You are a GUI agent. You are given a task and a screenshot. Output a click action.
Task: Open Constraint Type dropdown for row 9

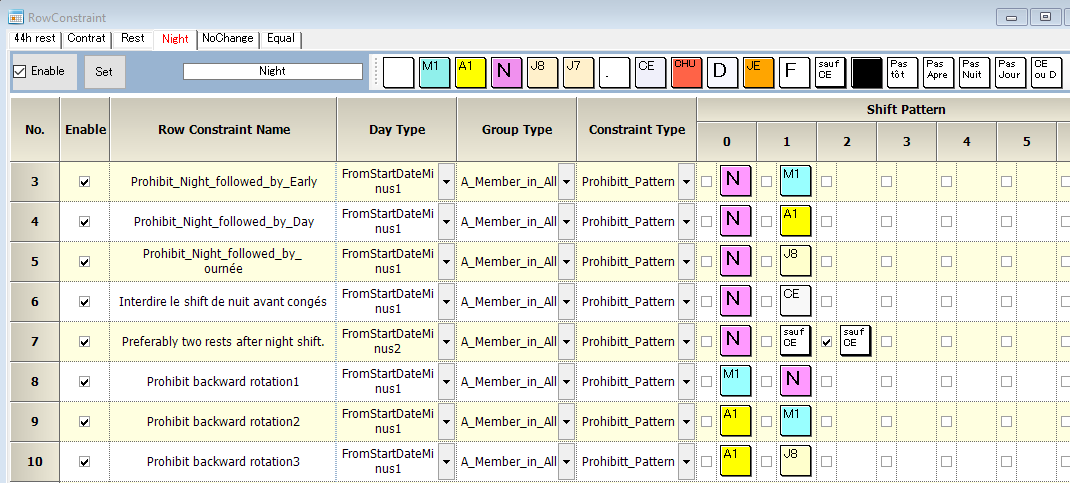click(x=686, y=422)
